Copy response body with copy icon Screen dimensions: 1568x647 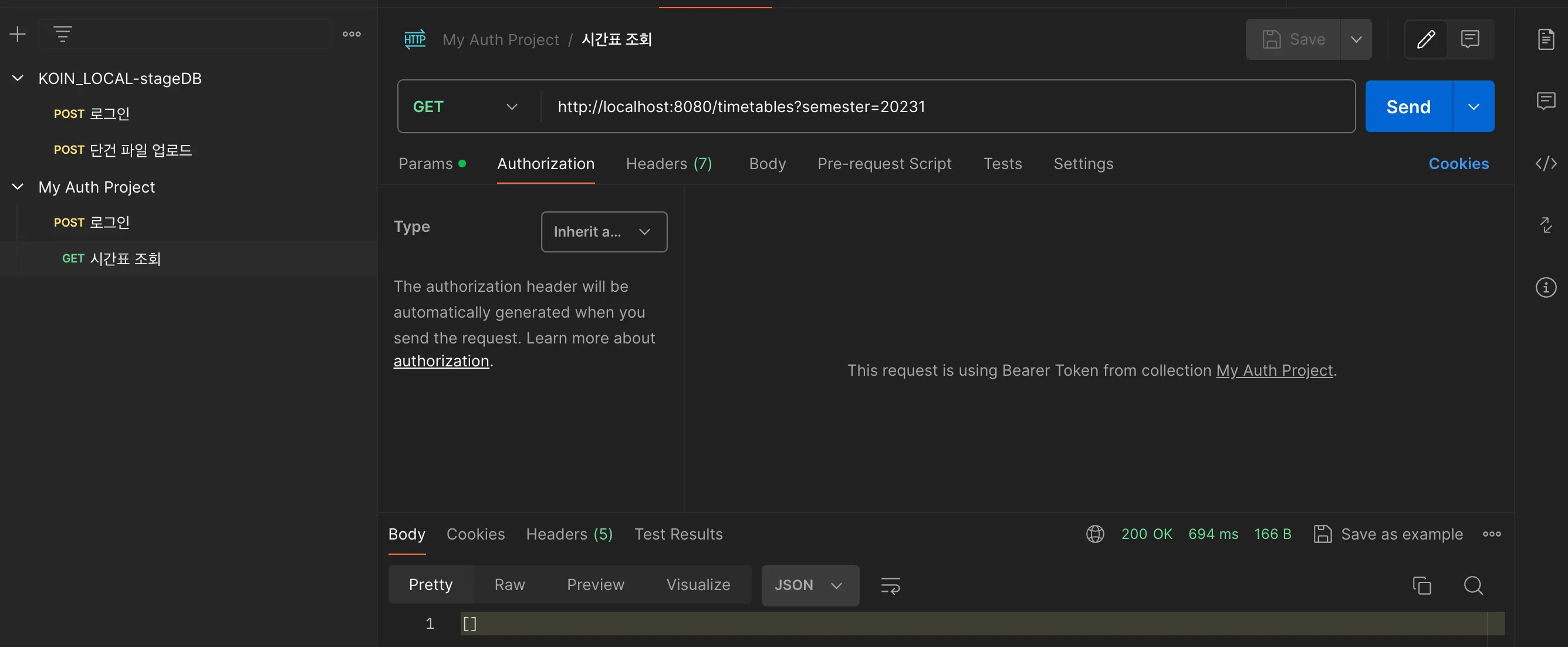1421,585
